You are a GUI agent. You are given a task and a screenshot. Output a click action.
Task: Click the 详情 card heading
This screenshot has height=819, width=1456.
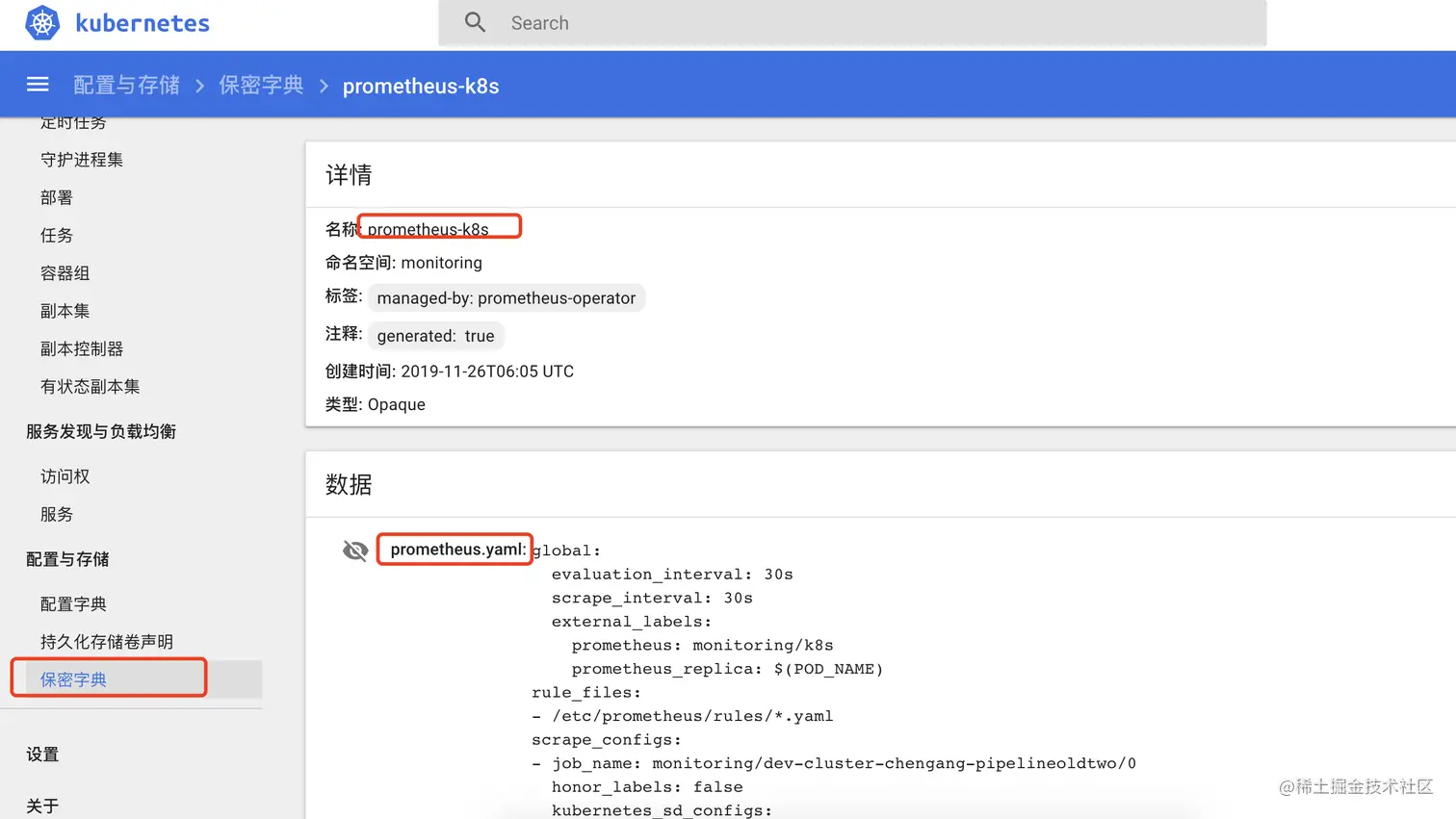pos(349,175)
